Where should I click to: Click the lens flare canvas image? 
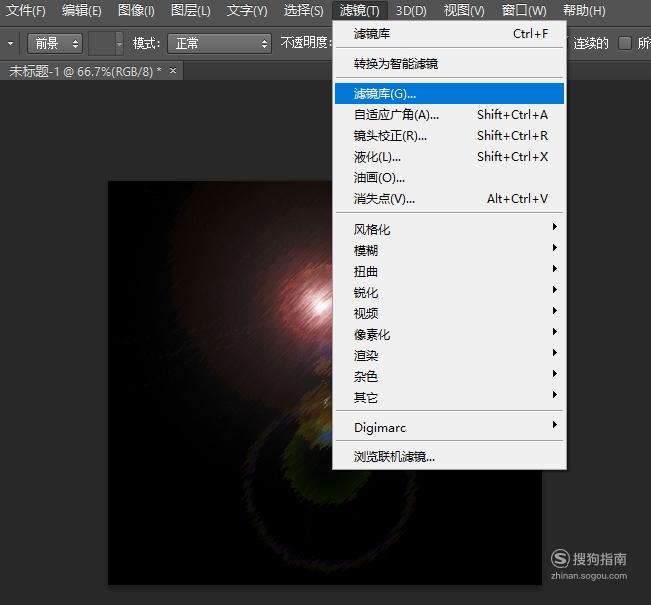[x=220, y=383]
